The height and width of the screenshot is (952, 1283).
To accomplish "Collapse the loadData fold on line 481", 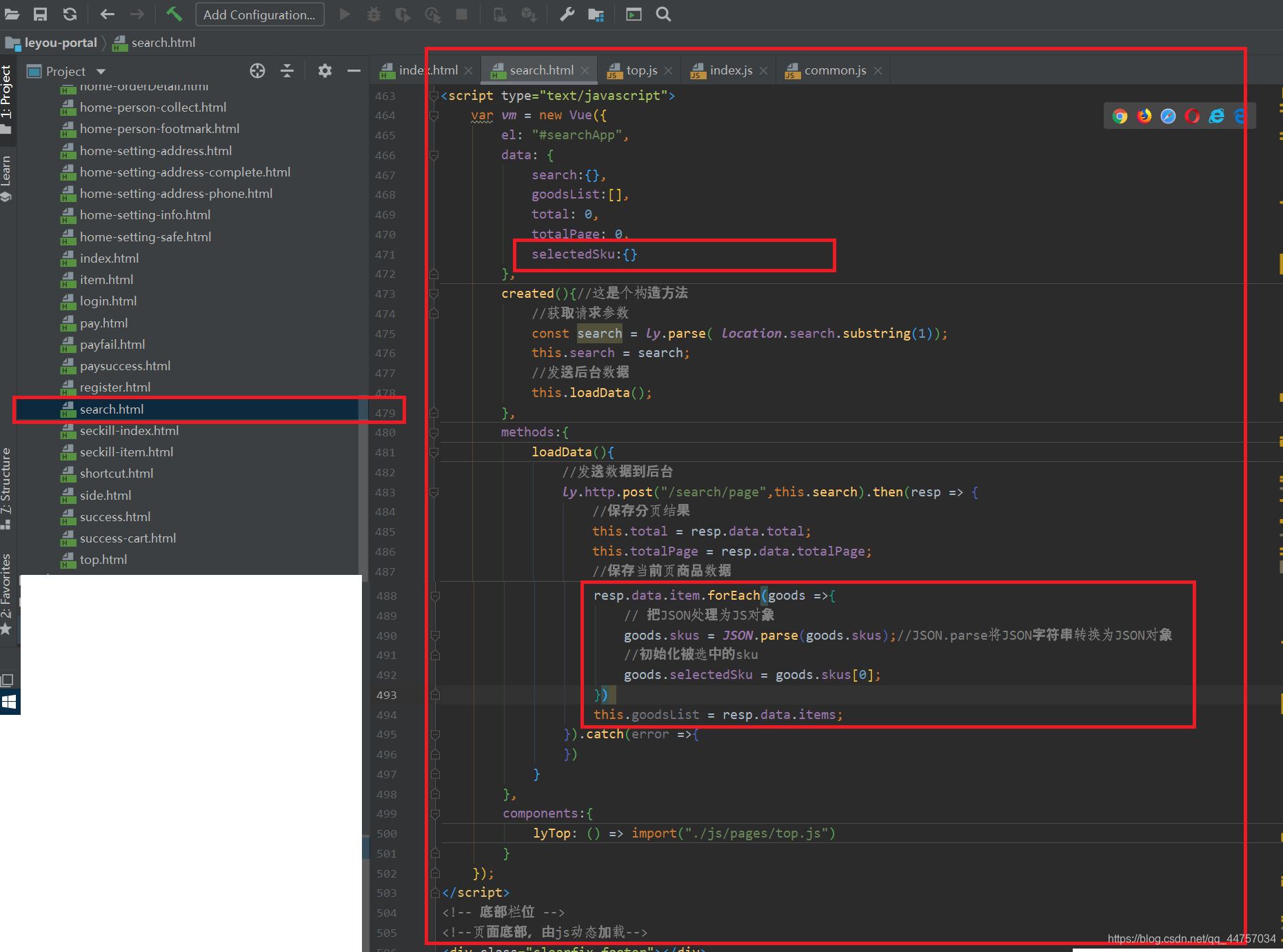I will click(434, 453).
